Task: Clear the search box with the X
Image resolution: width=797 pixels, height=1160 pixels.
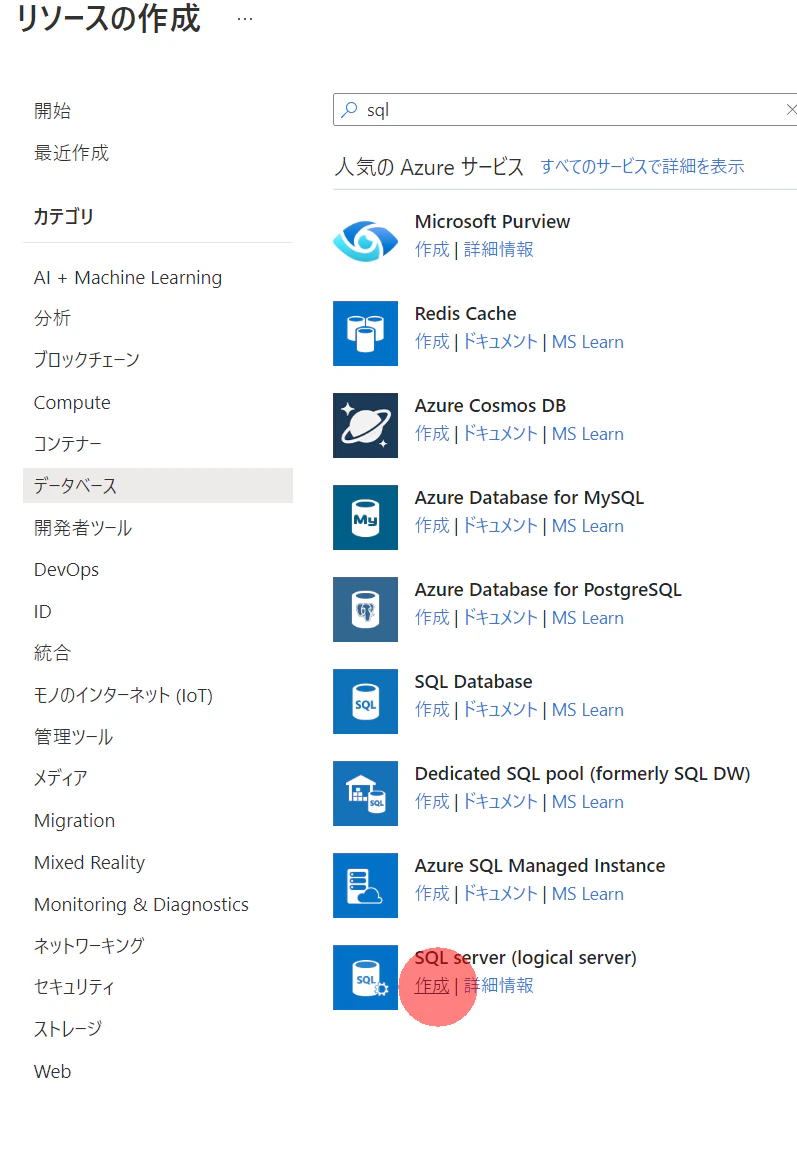Action: (x=790, y=109)
